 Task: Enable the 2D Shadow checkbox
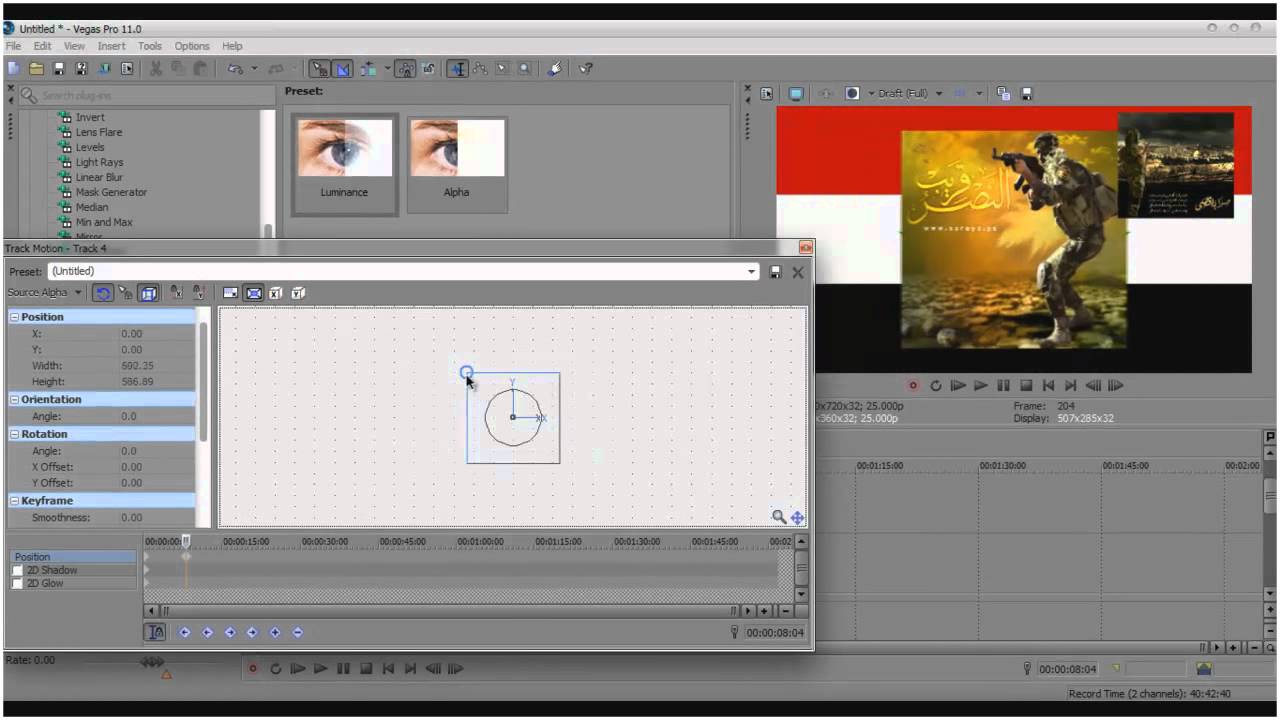(x=18, y=570)
